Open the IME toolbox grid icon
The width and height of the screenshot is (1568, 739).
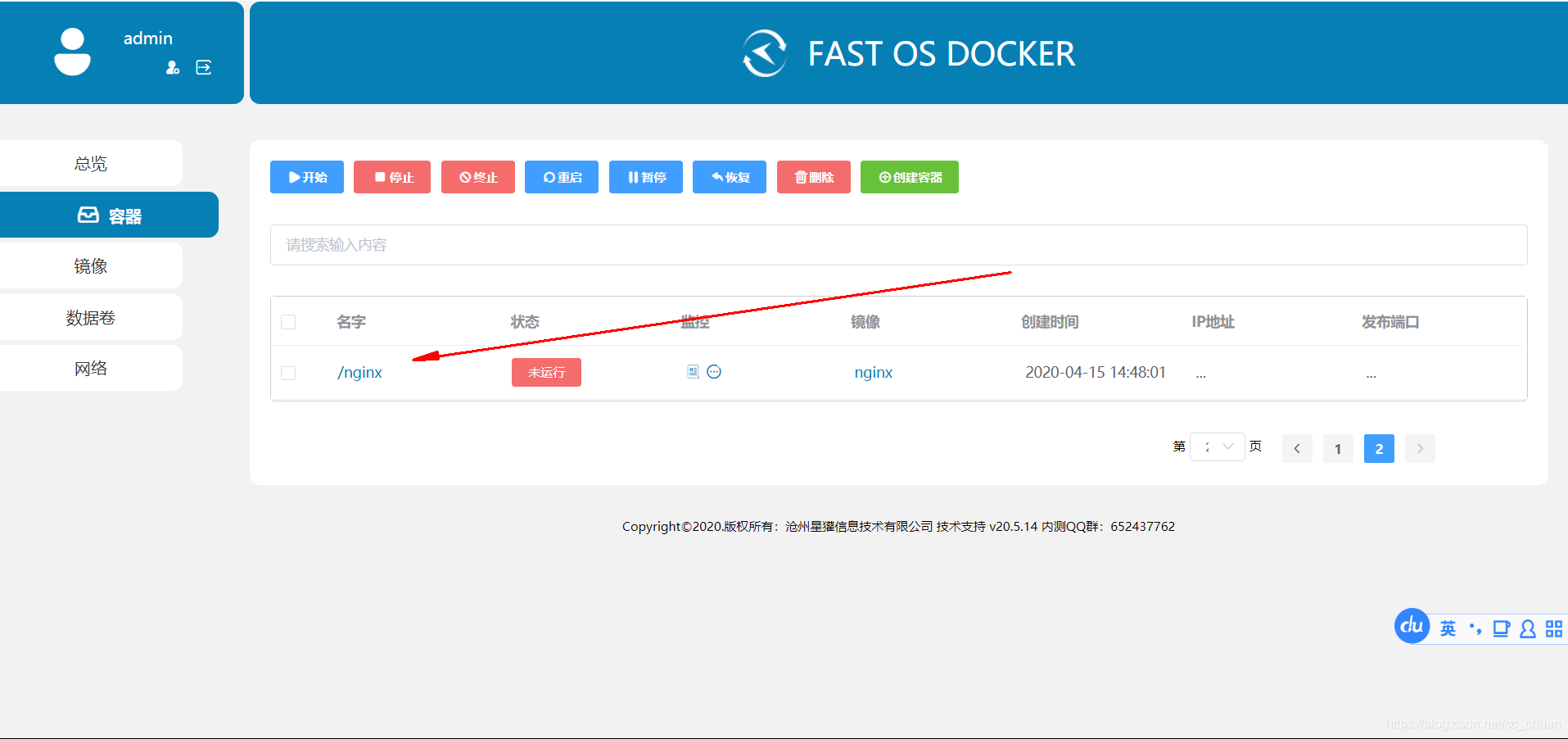tap(1554, 628)
